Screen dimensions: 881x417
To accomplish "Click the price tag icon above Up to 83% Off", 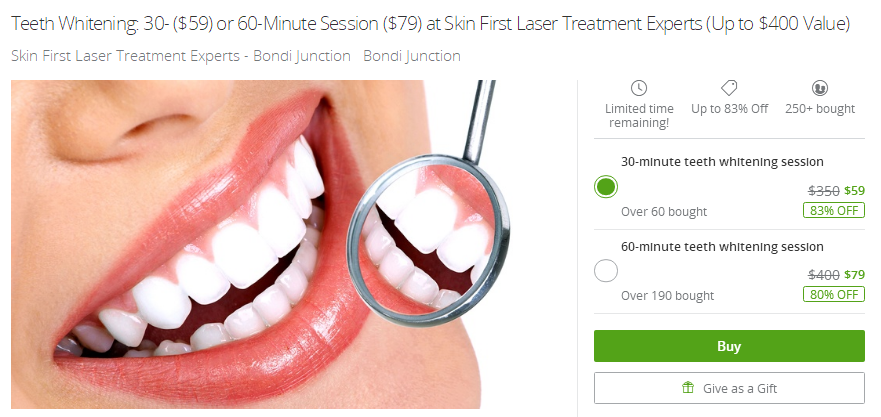I will click(729, 88).
